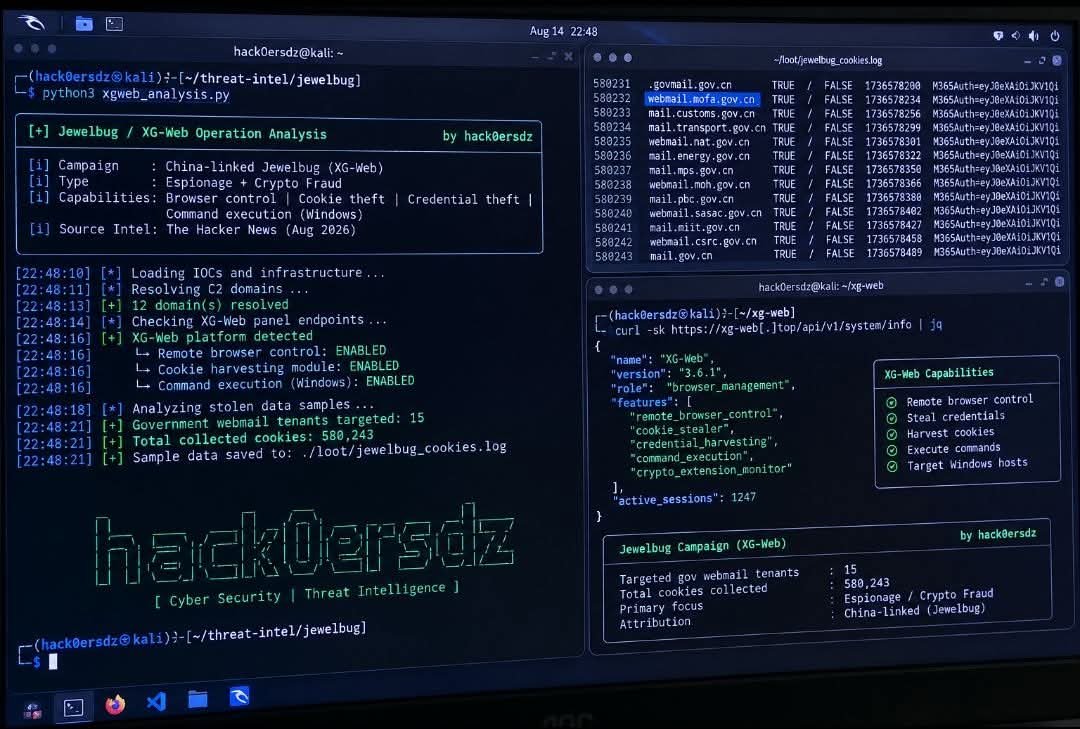Launch terminal from the top panel icon
This screenshot has height=729, width=1080.
tap(114, 24)
